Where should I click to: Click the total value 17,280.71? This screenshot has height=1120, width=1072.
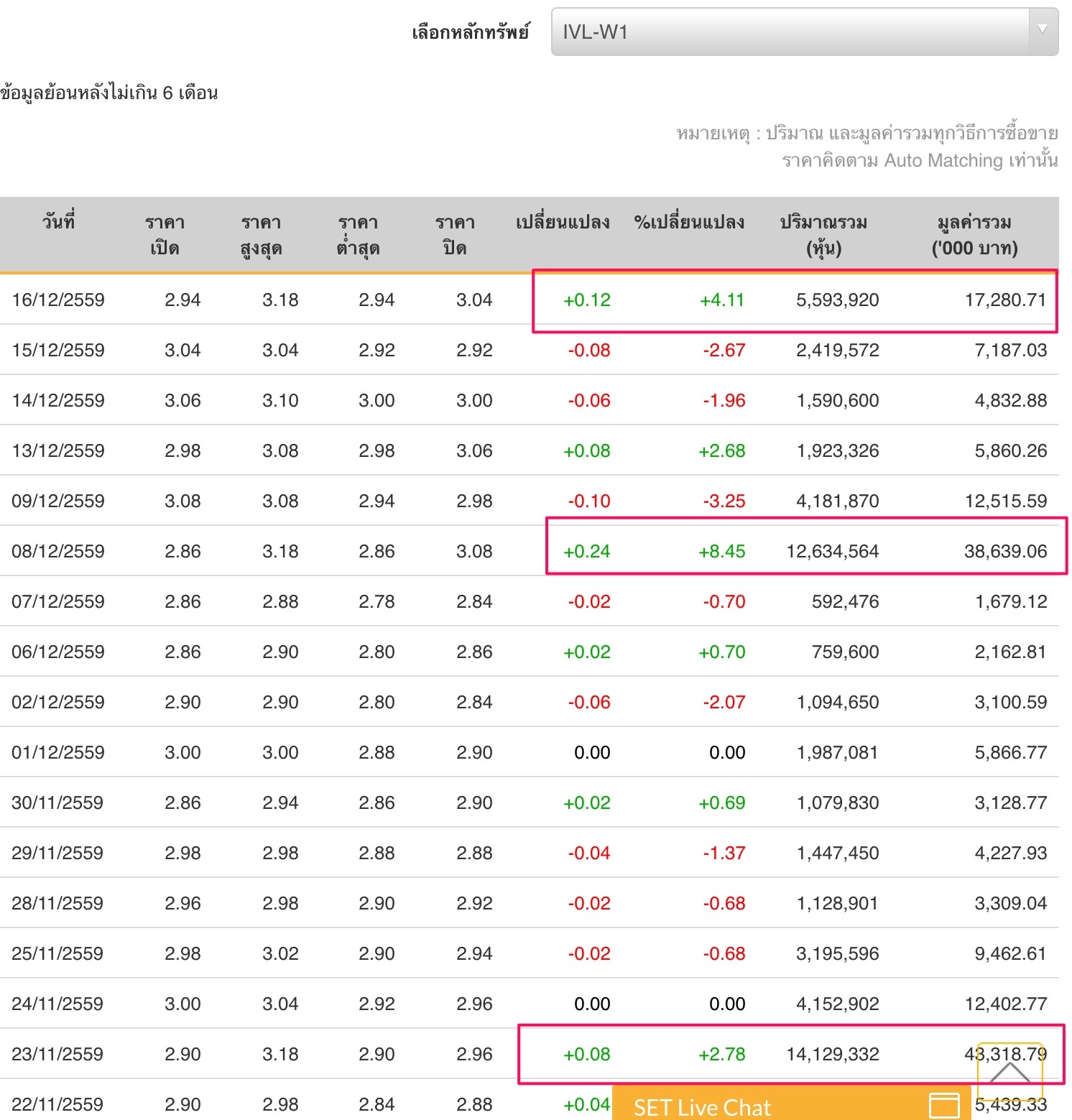coord(1006,300)
